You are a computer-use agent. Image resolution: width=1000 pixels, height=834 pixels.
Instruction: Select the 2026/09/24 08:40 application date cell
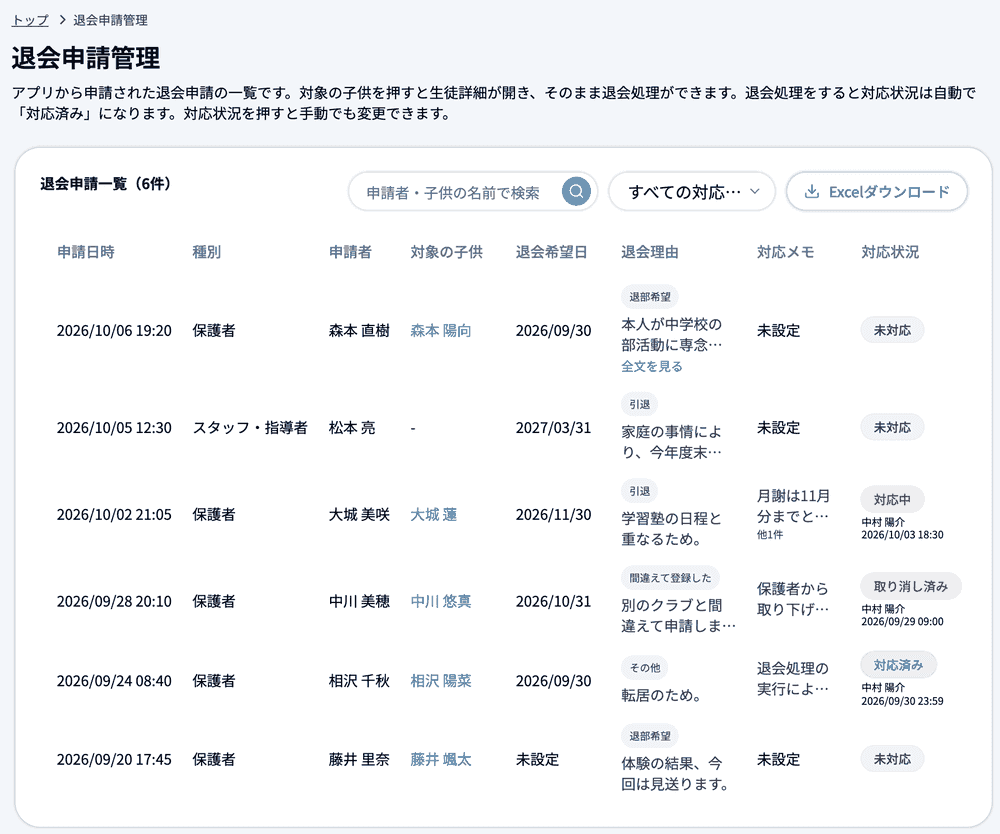114,681
